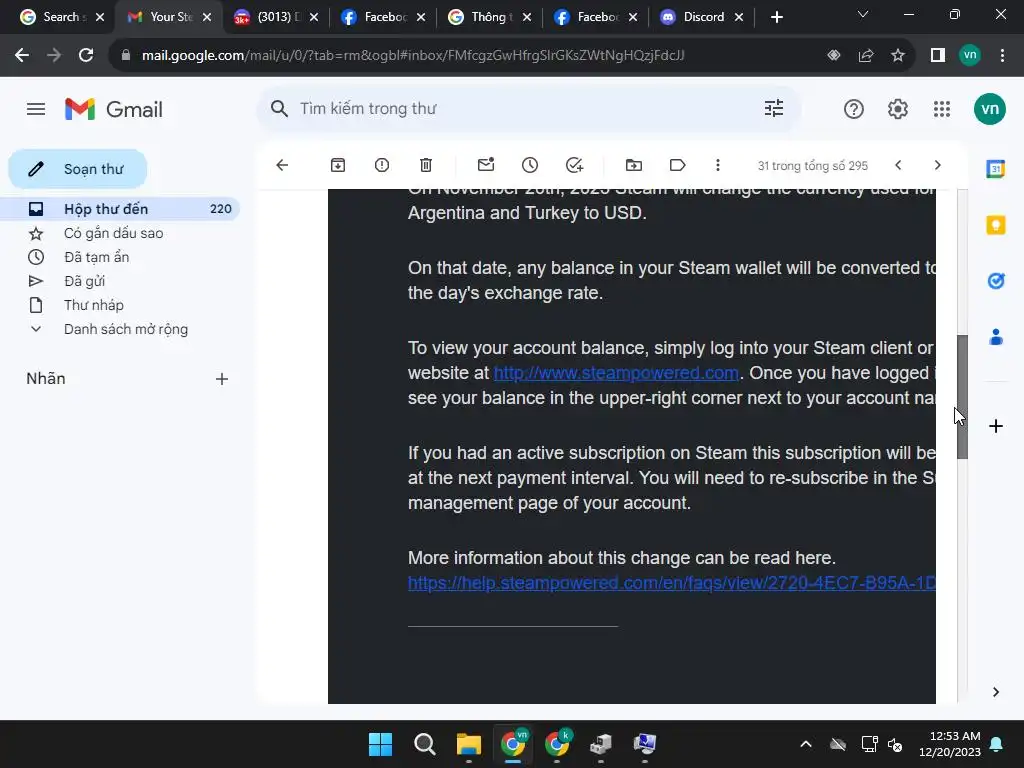This screenshot has width=1024, height=768.
Task: Open Hộp thư đến inbox folder
Action: (120, 209)
